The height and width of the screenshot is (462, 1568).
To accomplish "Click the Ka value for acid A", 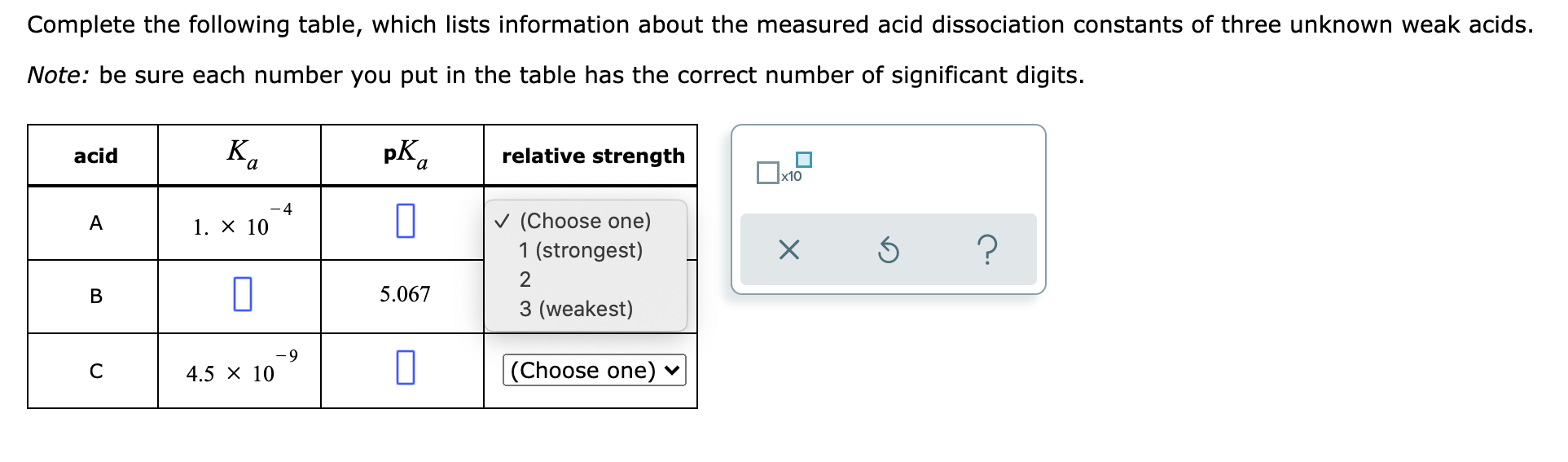I will click(x=243, y=222).
